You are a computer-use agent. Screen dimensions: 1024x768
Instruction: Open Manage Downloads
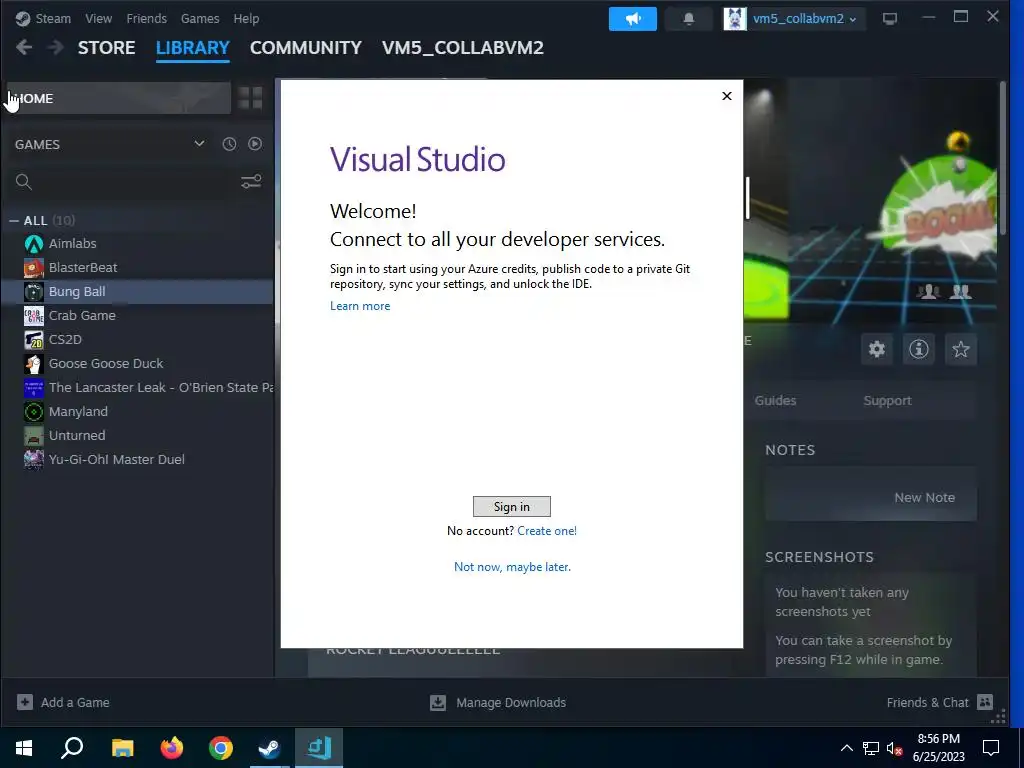point(498,703)
